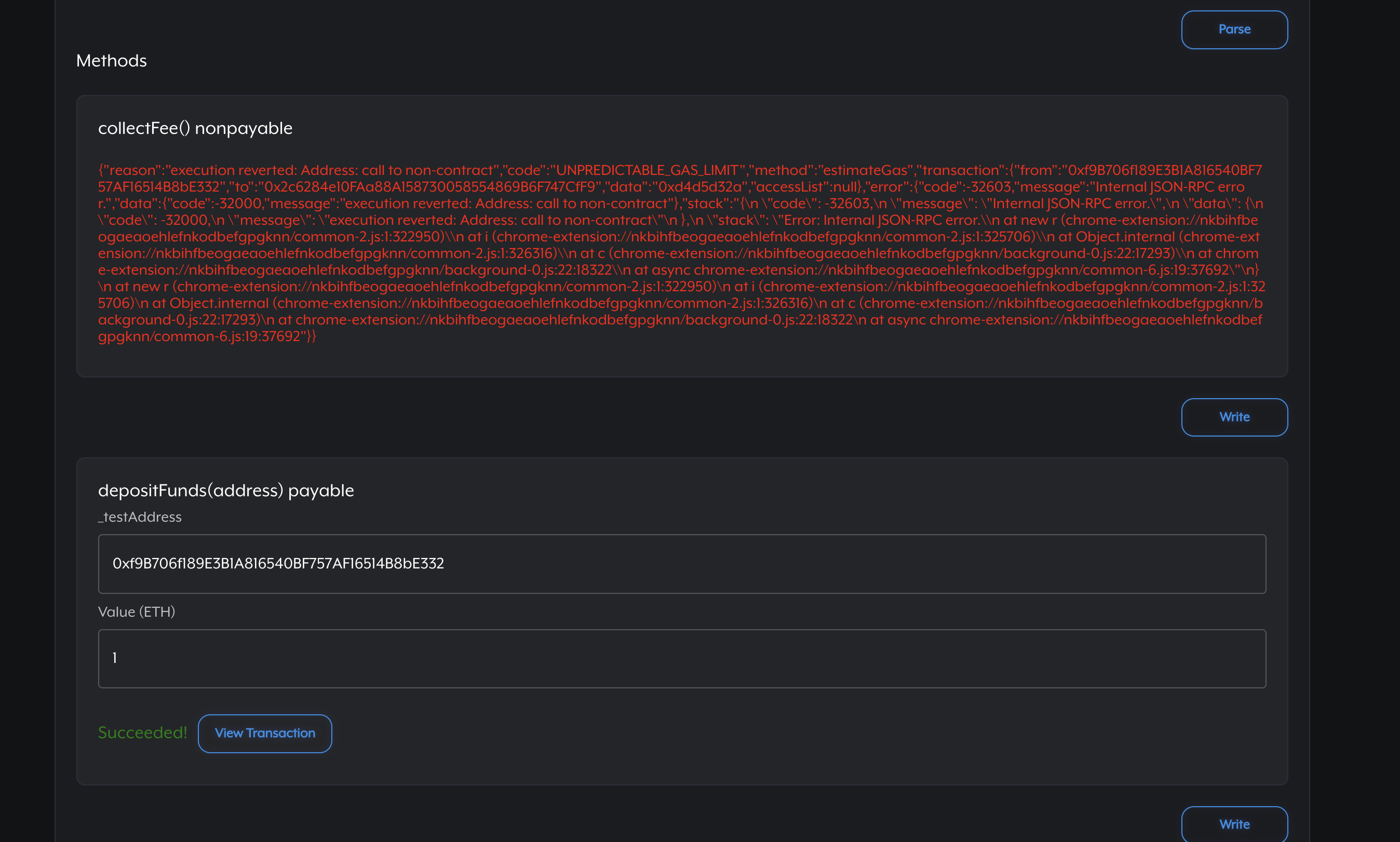Click the 0x2c6284e10FAa88 'to' address in error
This screenshot has height=842, width=1400.
coord(429,187)
